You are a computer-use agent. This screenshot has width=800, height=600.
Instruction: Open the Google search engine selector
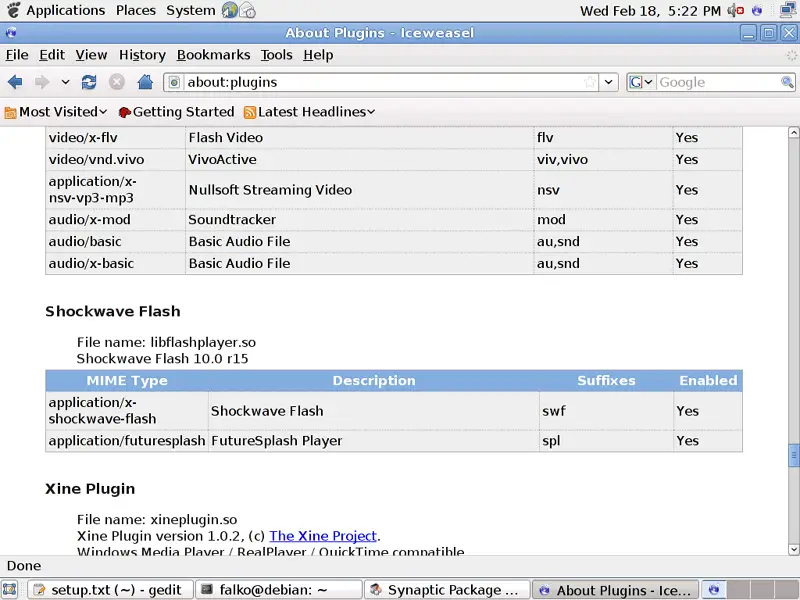(x=641, y=82)
